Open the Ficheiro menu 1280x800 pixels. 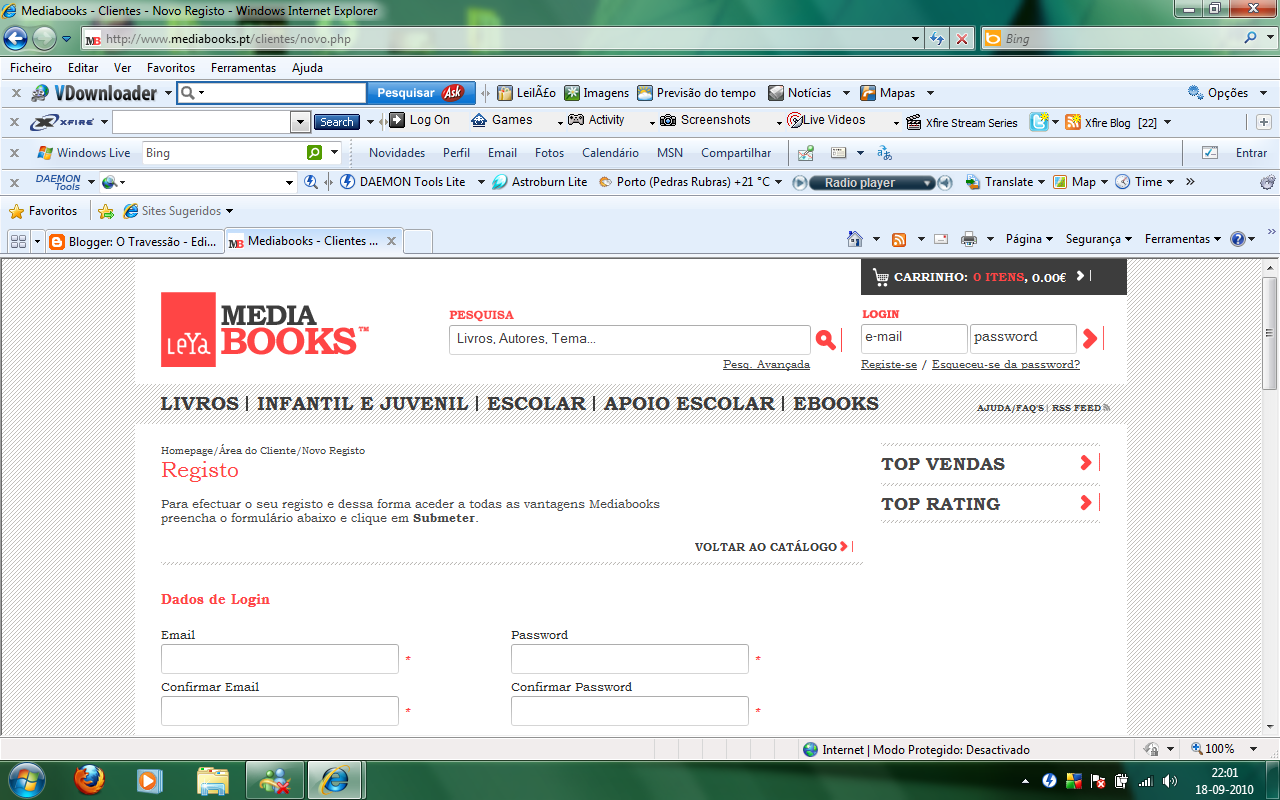pyautogui.click(x=31, y=68)
